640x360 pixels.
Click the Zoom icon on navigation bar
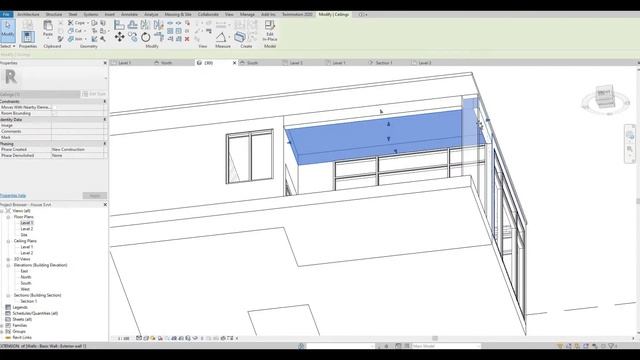(x=629, y=149)
